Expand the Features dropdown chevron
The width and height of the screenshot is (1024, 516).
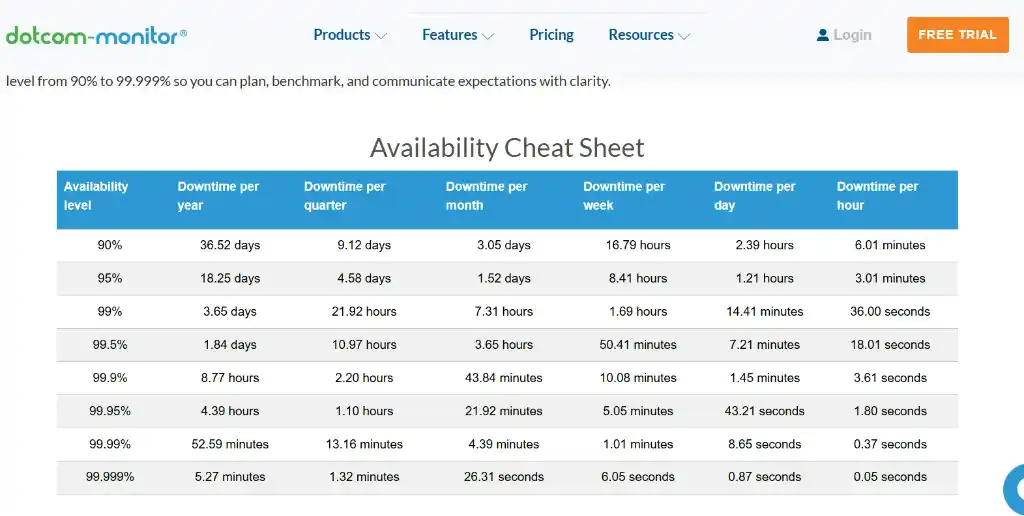click(488, 36)
